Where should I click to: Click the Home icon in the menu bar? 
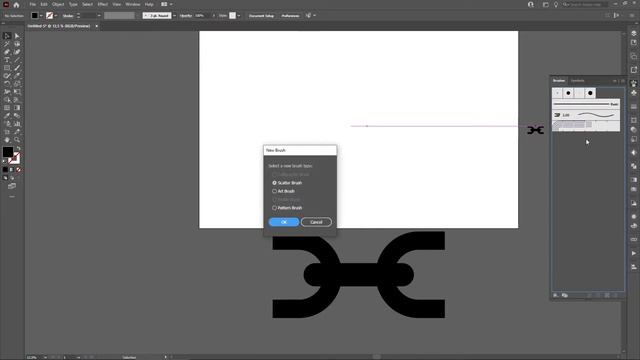[16, 4]
